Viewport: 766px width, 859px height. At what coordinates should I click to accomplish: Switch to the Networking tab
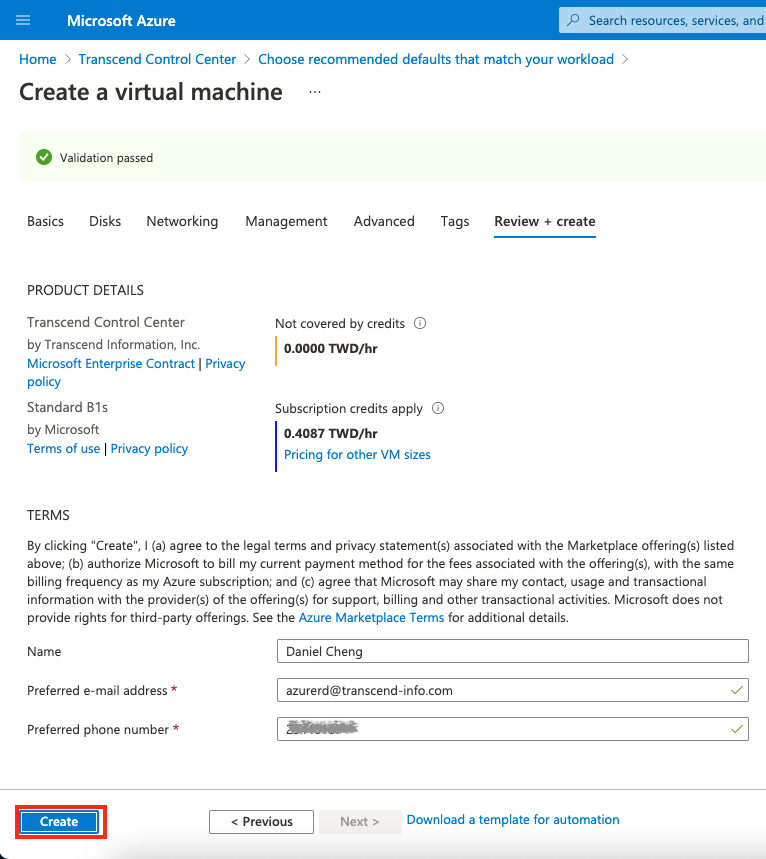(182, 221)
